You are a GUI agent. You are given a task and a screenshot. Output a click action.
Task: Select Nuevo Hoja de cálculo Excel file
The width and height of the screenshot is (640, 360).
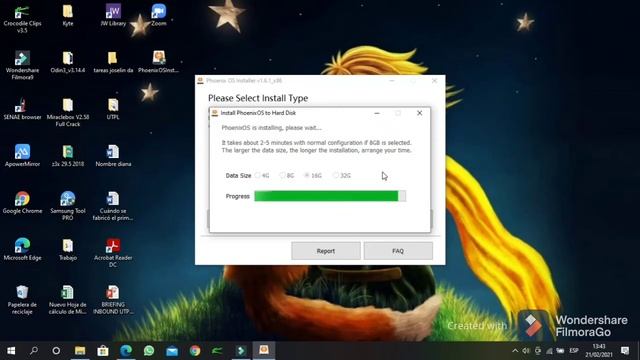tap(68, 300)
